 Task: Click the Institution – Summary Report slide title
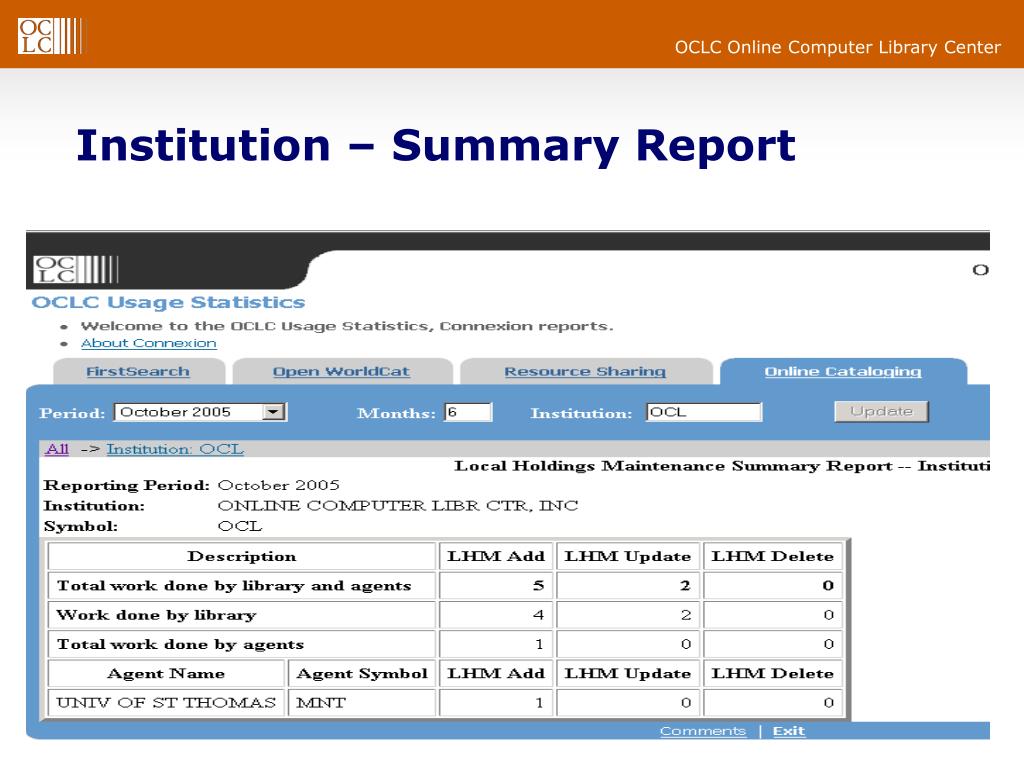click(436, 145)
